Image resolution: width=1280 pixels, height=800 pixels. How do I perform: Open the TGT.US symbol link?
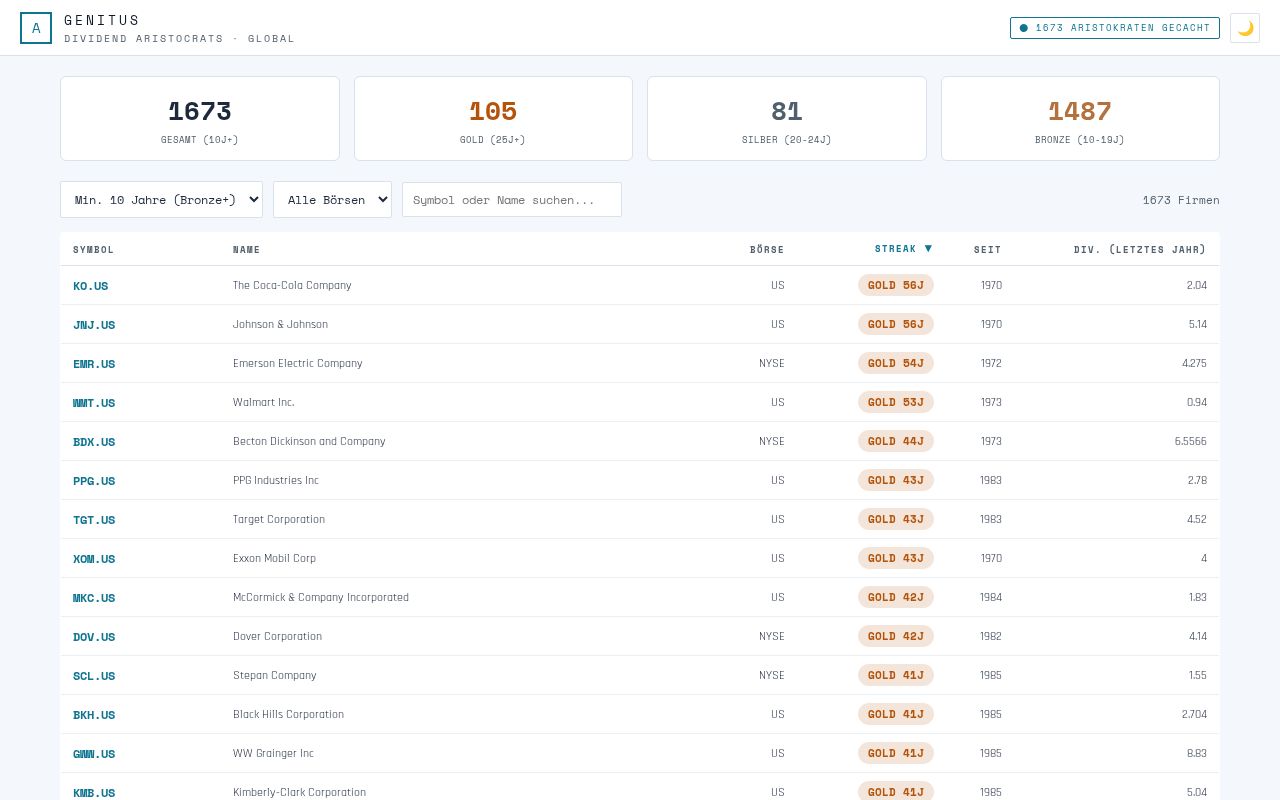94,520
